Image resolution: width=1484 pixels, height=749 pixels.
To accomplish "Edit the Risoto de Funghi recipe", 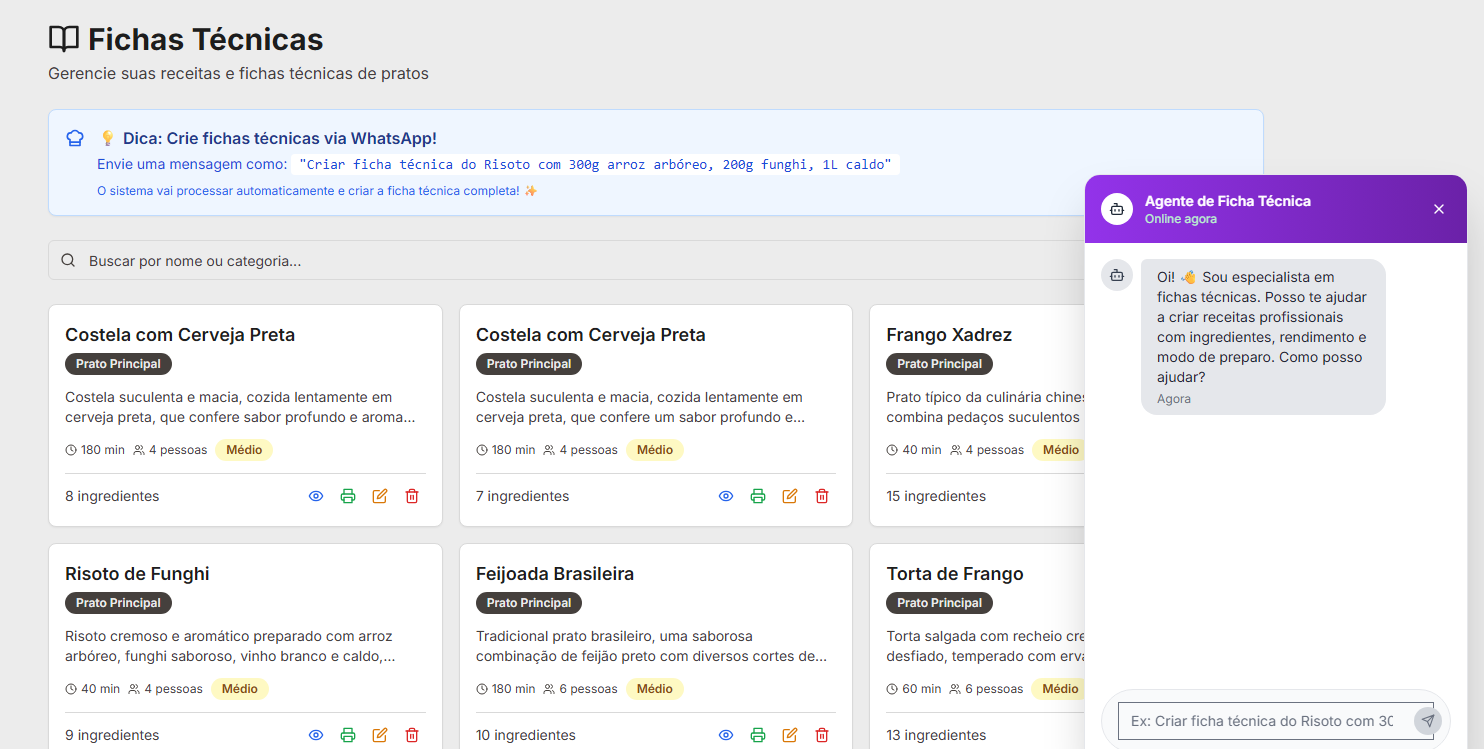I will (379, 734).
